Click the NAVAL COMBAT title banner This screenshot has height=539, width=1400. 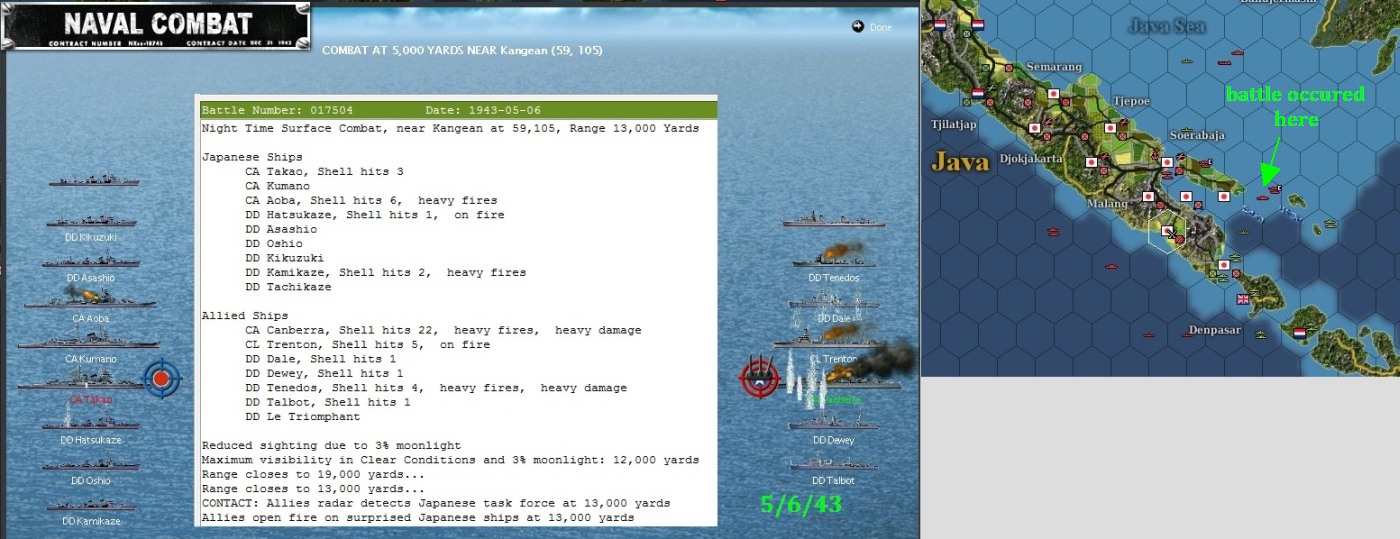(x=155, y=26)
